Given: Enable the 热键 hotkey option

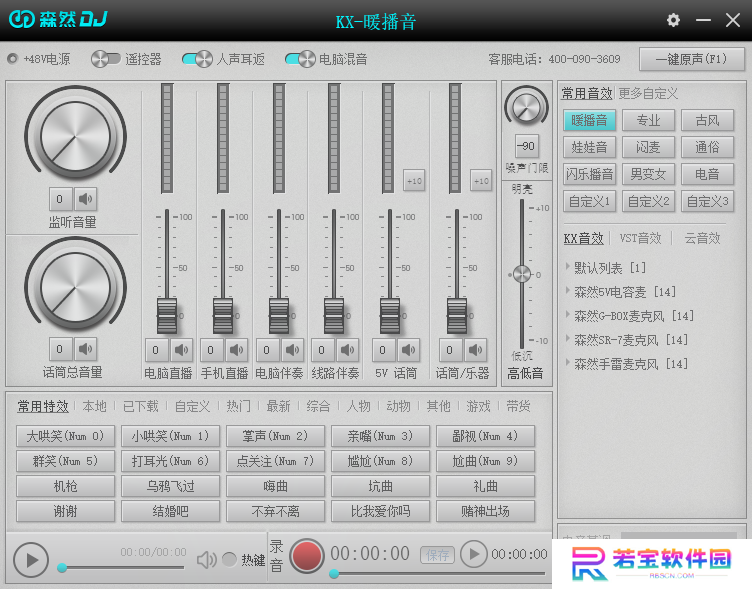Looking at the screenshot, I should pos(230,559).
